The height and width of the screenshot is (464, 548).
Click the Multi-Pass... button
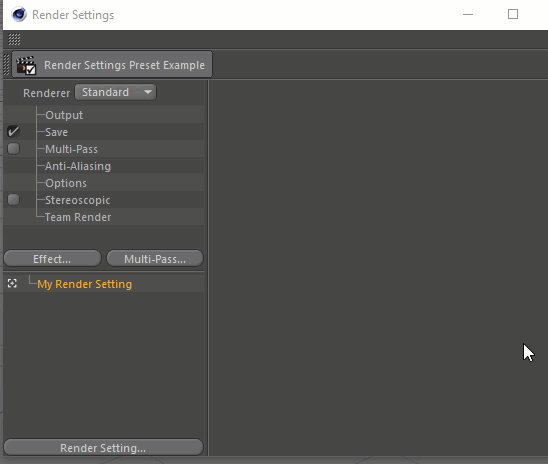point(155,259)
